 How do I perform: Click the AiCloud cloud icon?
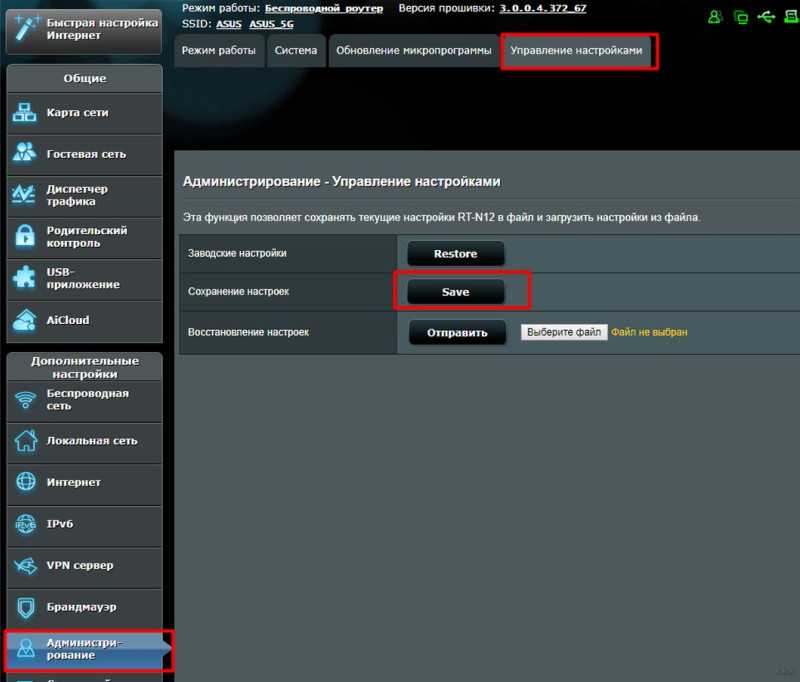coord(24,320)
